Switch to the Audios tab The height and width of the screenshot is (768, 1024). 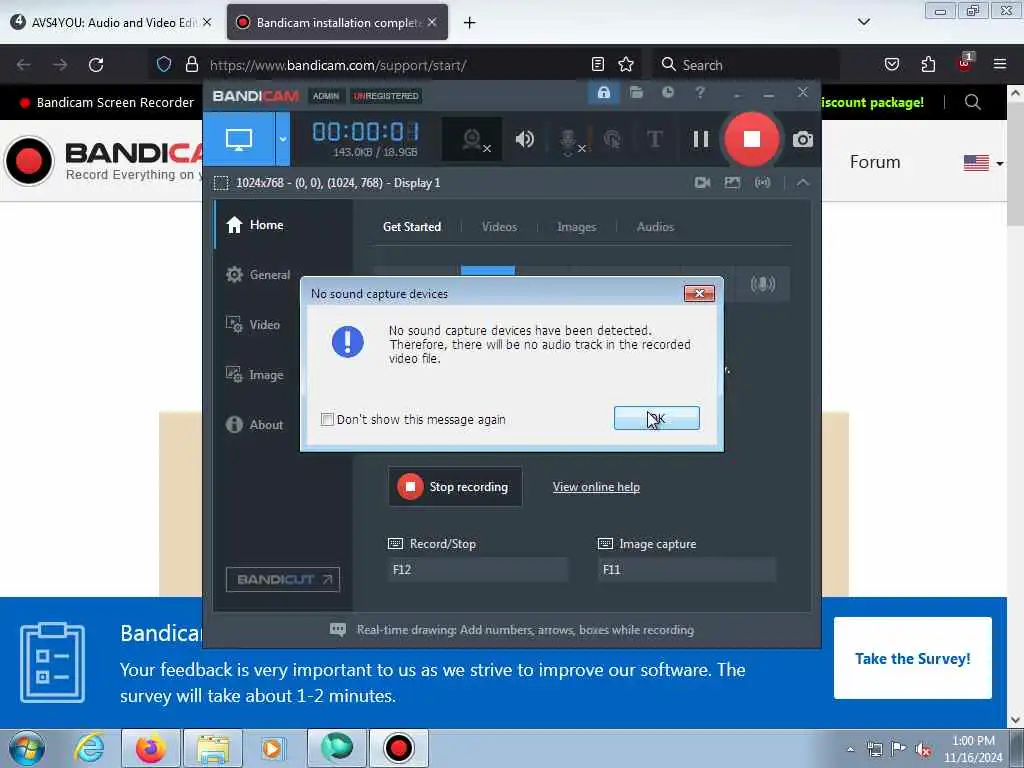[655, 227]
